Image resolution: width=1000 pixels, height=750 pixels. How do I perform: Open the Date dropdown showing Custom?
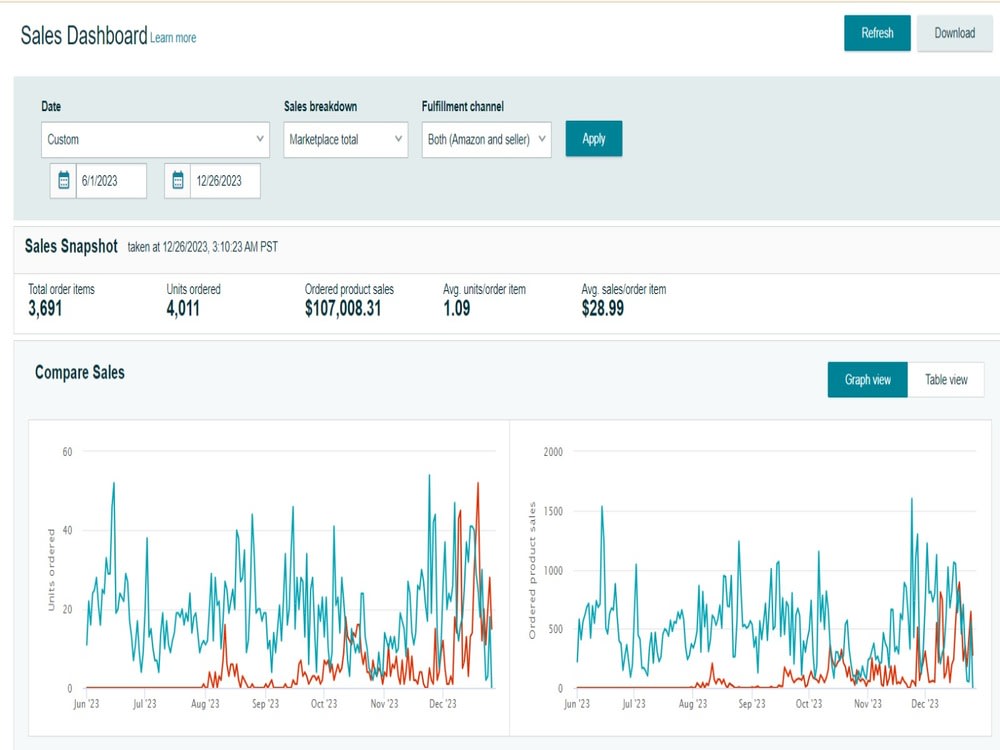click(154, 139)
